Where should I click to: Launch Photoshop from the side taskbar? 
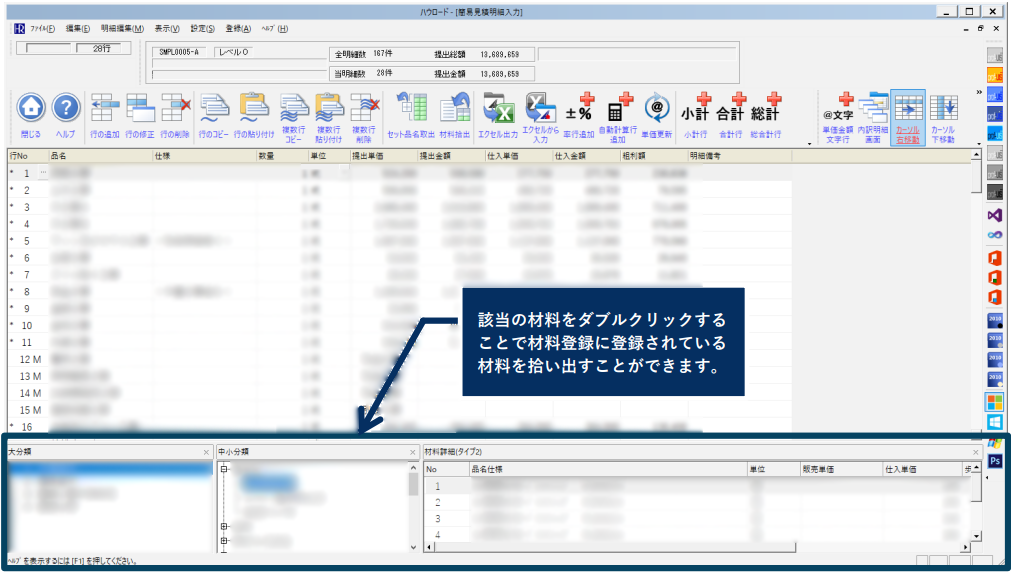click(x=995, y=461)
